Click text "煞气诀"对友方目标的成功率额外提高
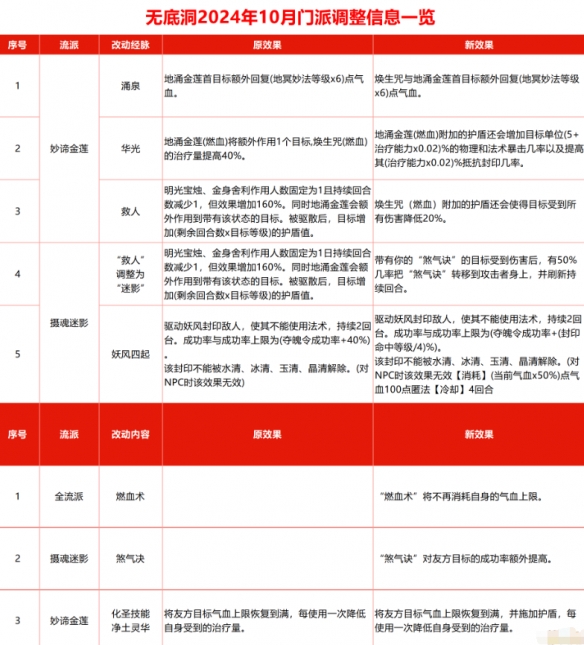The width and height of the screenshot is (584, 645). click(x=466, y=559)
